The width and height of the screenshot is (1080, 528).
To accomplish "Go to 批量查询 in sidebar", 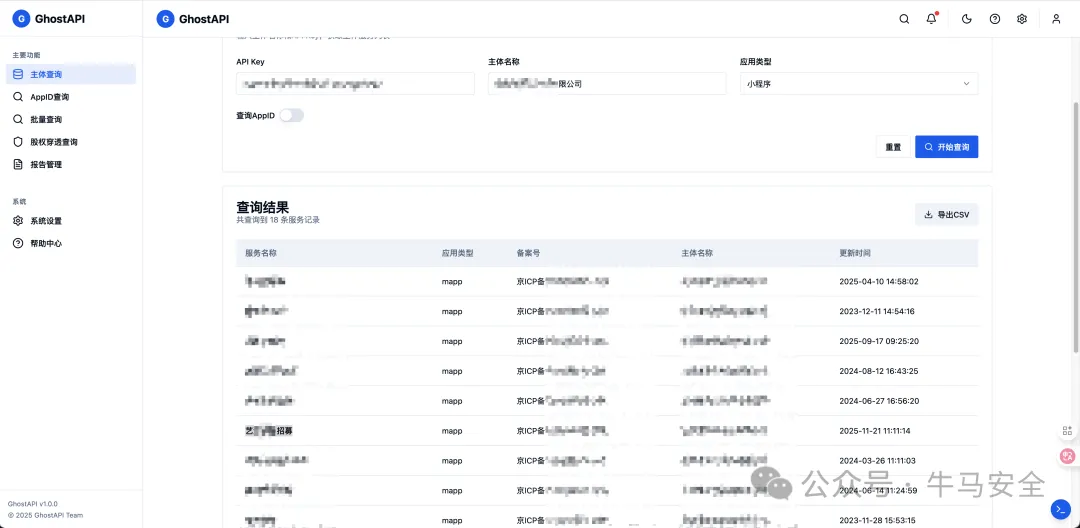I will 45,119.
